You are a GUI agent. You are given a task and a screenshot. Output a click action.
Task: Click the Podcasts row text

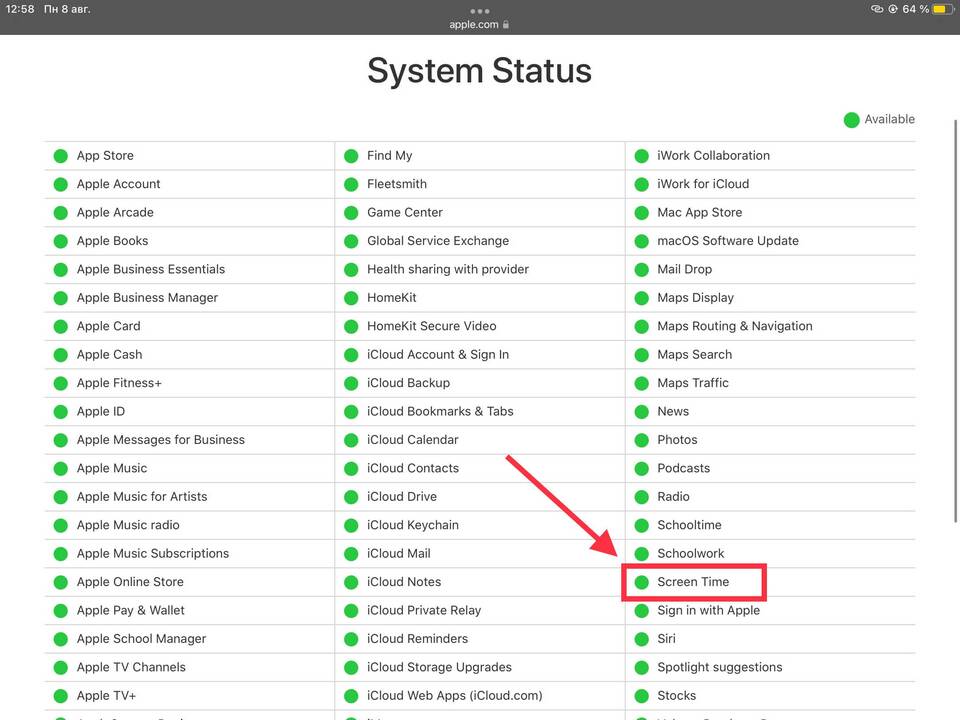(x=683, y=468)
